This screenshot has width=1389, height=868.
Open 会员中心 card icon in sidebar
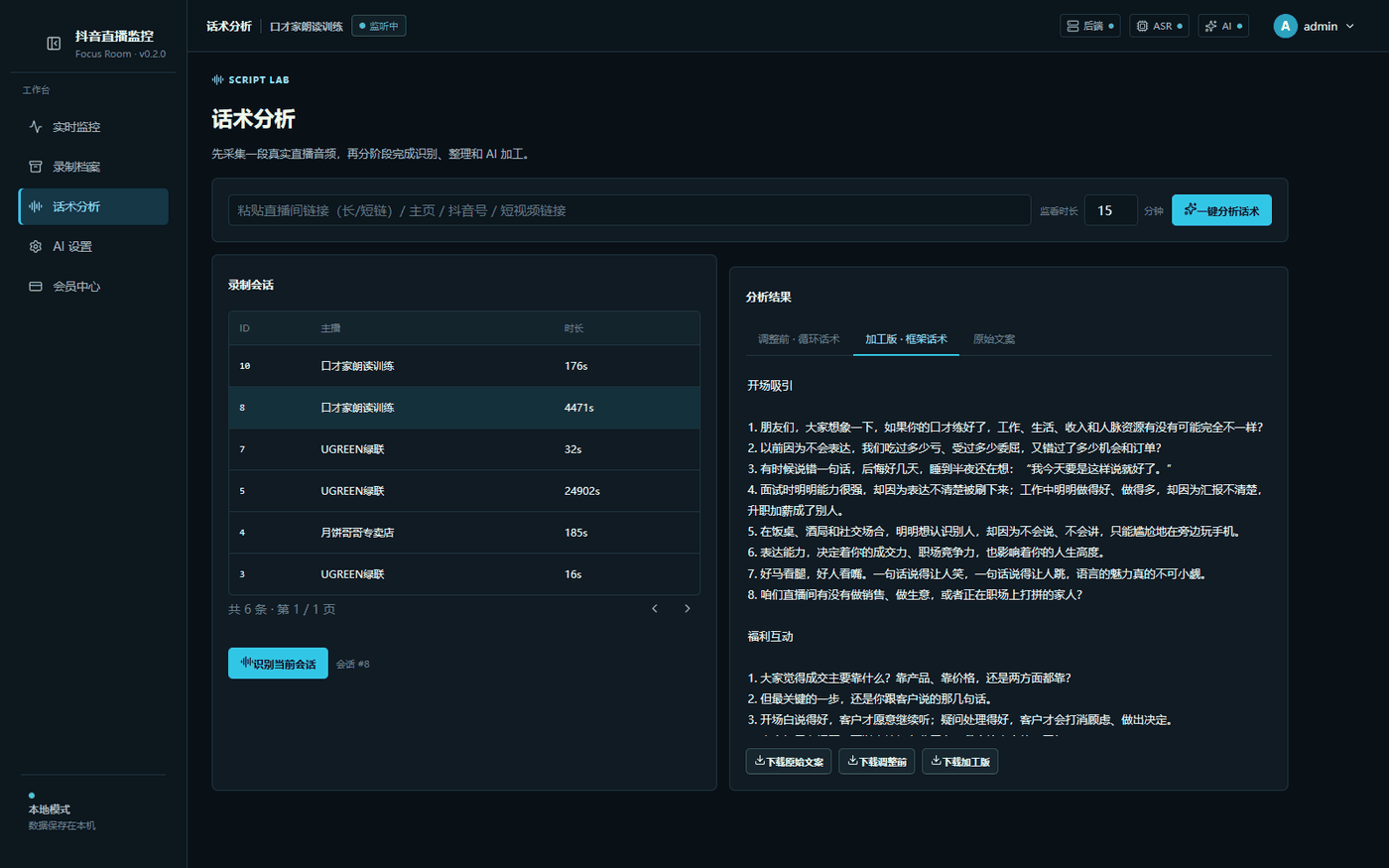click(93, 286)
